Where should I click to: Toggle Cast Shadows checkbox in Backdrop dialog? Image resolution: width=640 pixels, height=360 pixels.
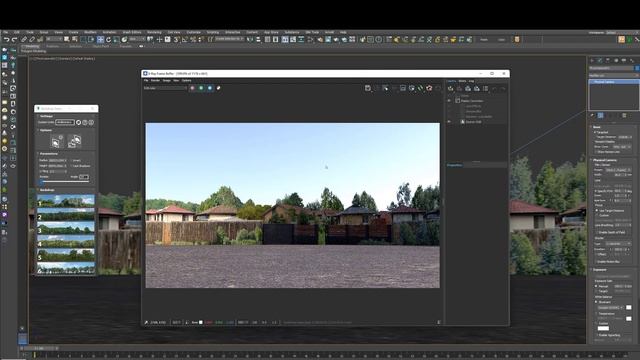(x=71, y=166)
